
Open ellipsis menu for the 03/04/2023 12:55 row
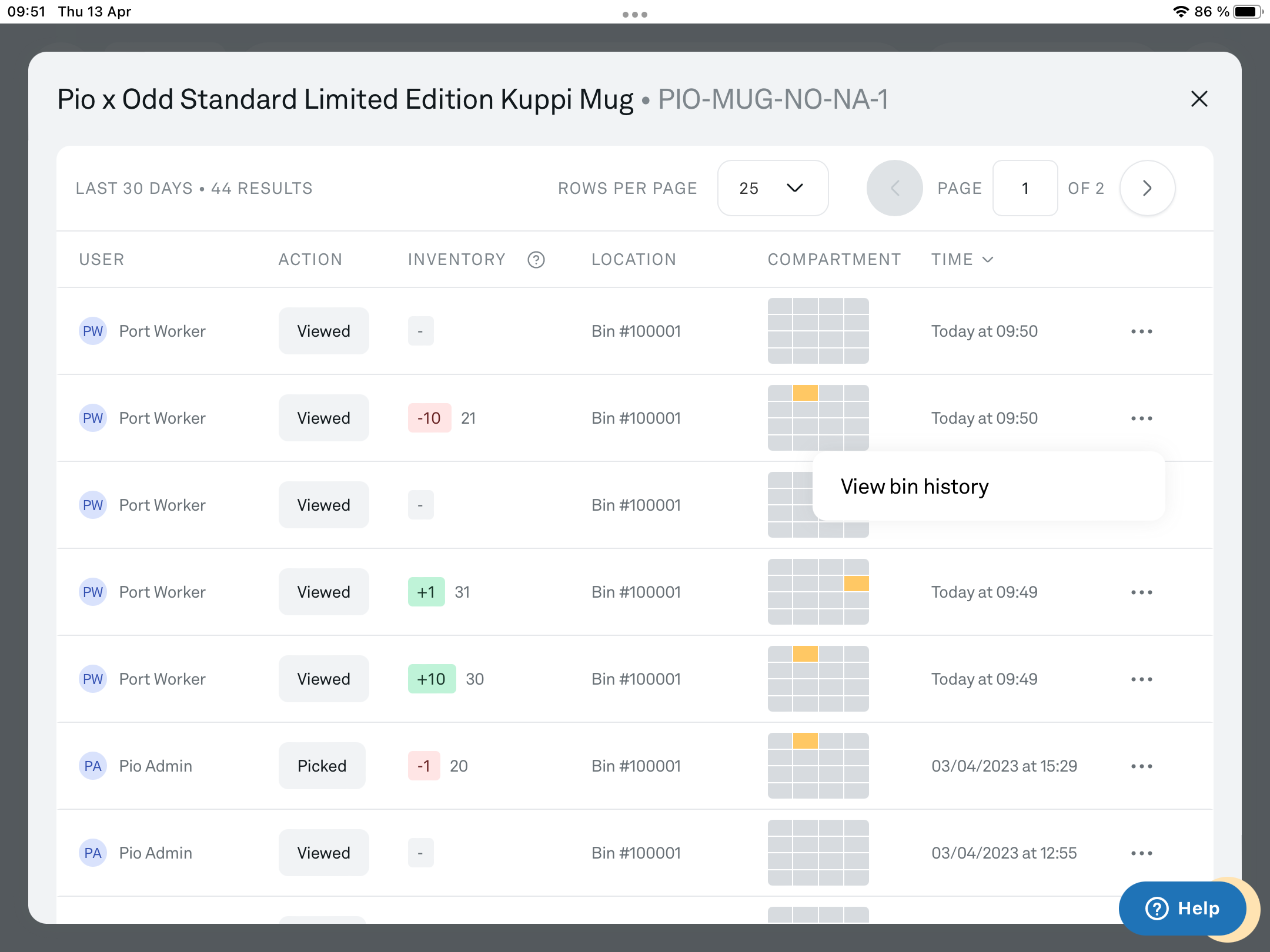(1141, 853)
